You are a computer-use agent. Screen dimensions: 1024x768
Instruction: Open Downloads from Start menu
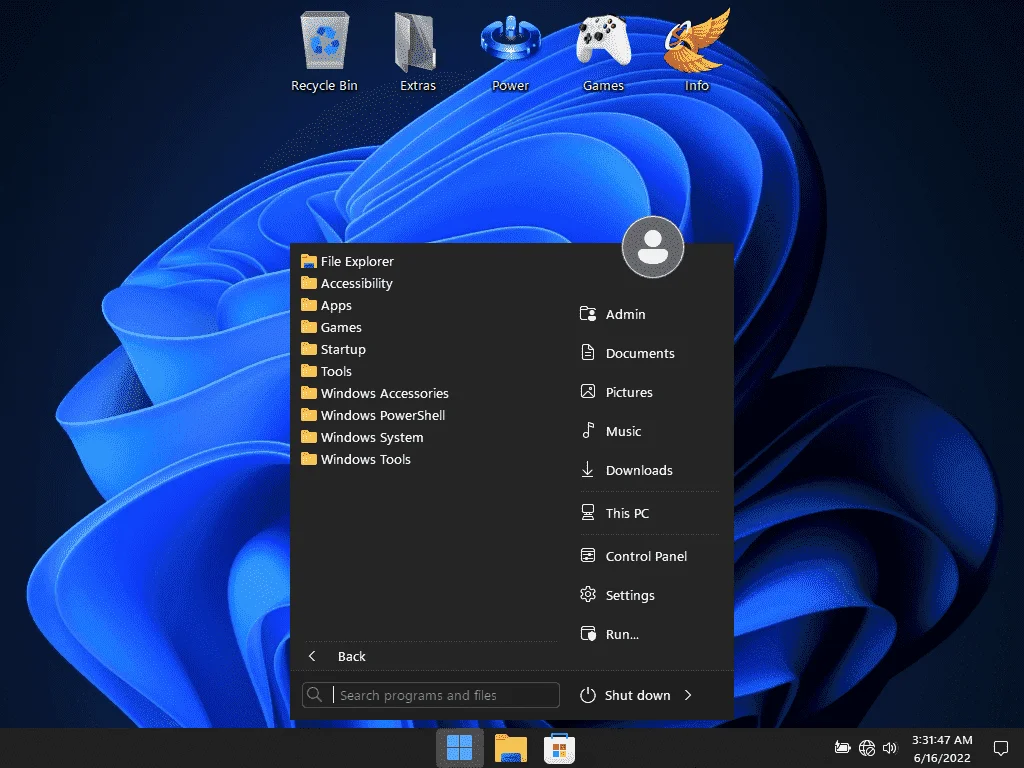click(x=626, y=470)
